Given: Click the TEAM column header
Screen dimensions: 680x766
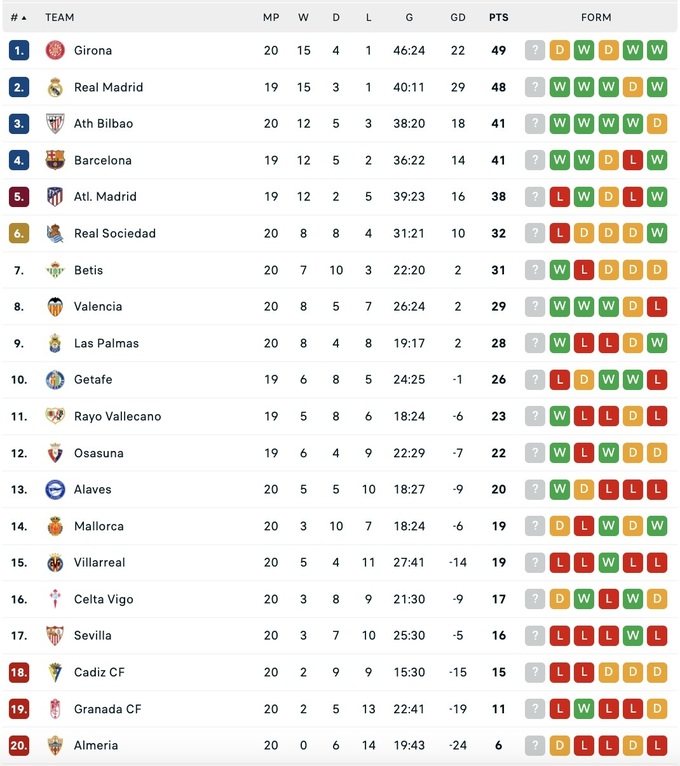Looking at the screenshot, I should 60,17.
